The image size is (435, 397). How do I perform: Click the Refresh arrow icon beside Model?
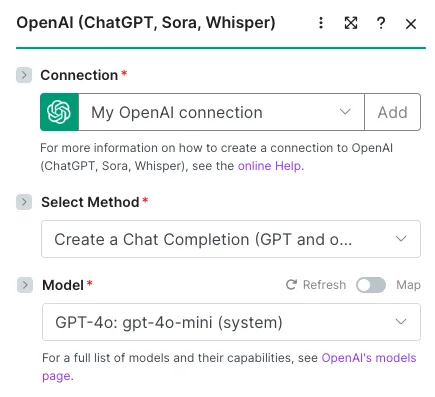coord(291,285)
